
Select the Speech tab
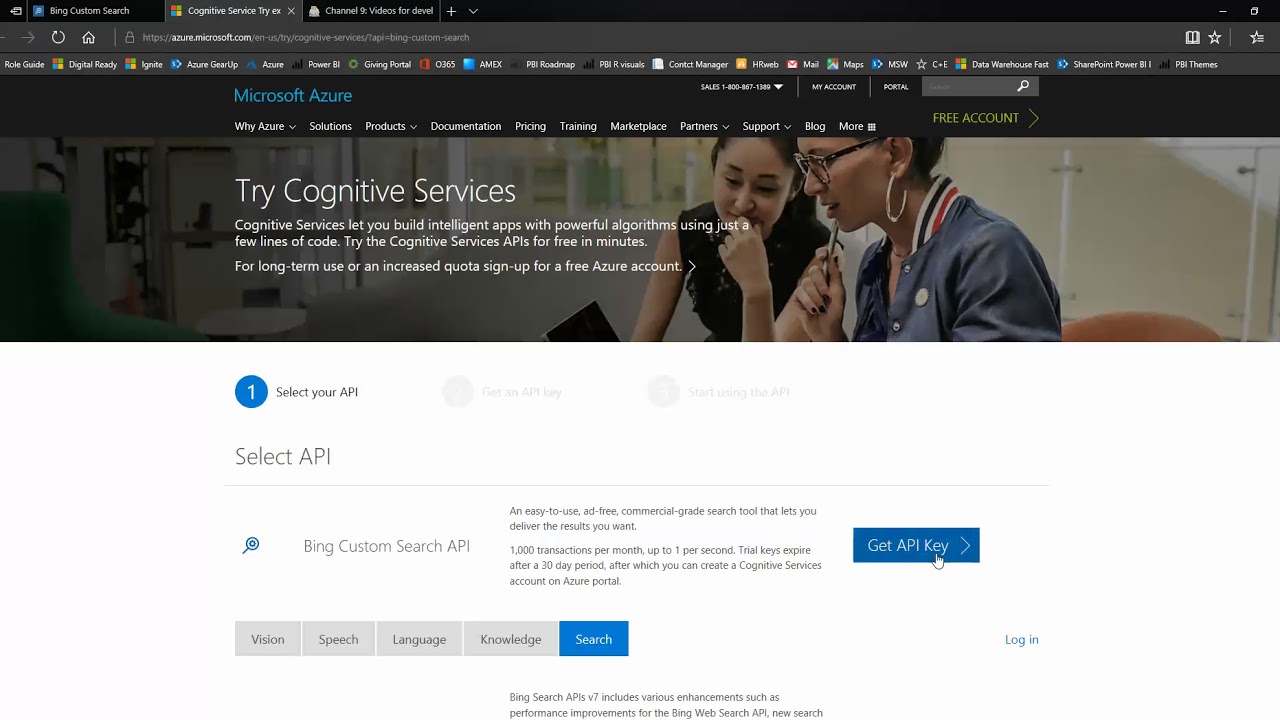[x=338, y=639]
